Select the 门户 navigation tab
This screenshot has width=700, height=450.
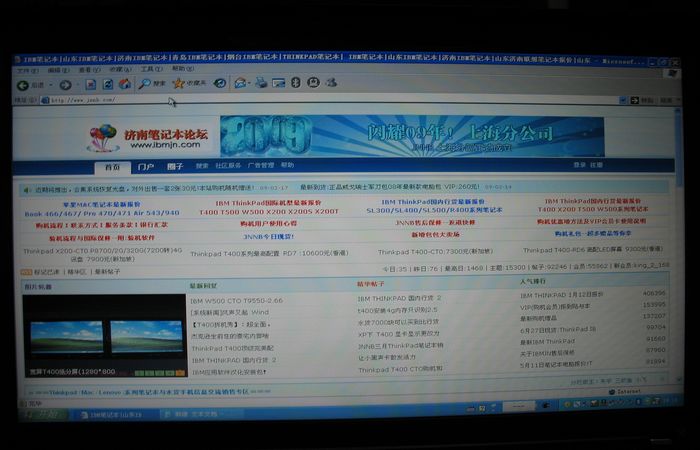click(146, 167)
